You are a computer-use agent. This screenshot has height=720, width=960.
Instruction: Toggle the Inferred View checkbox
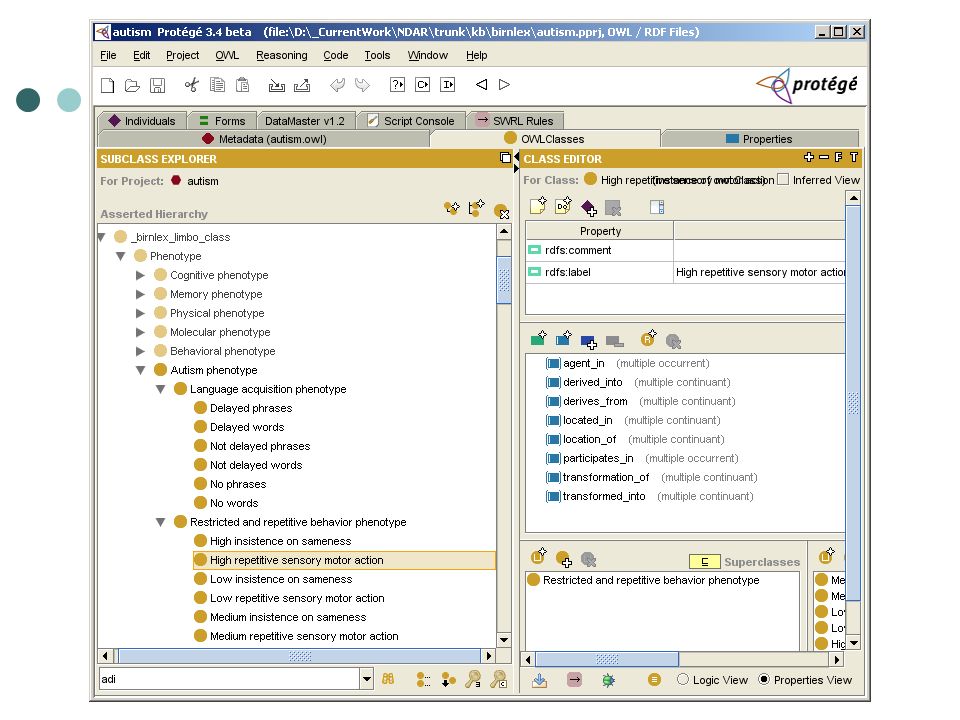coord(782,179)
